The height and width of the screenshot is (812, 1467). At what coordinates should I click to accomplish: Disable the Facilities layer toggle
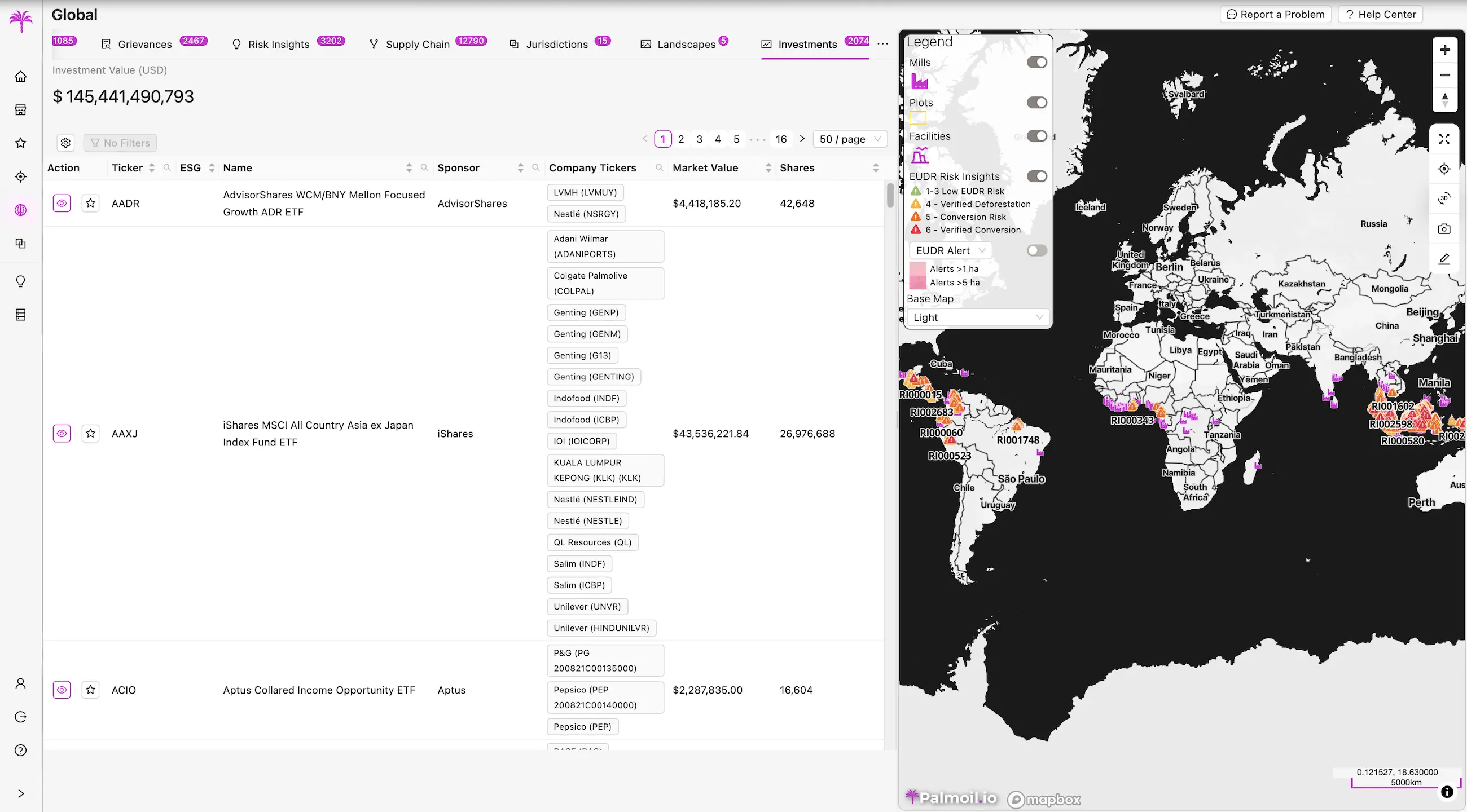point(1036,136)
